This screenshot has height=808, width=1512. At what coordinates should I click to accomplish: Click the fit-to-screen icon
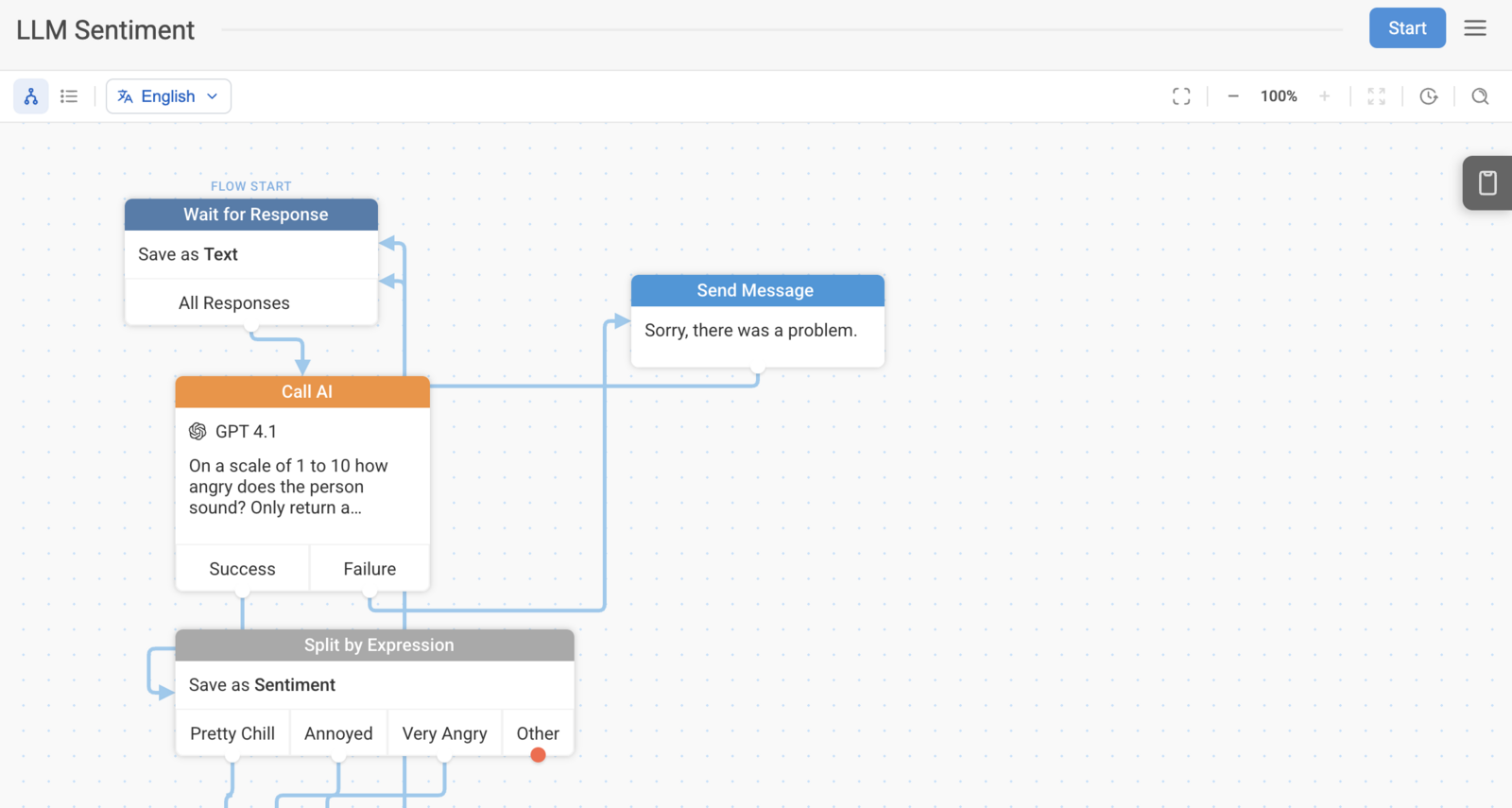point(1181,96)
